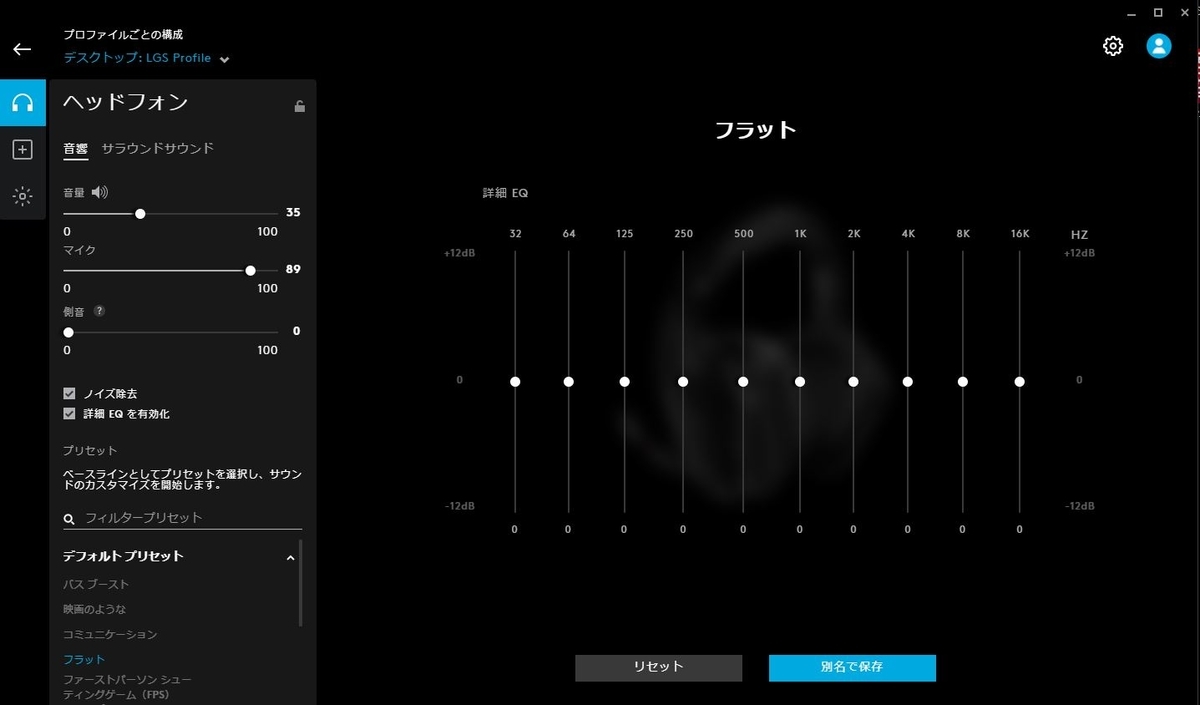Click the speaker icon next to 音量

coord(99,192)
